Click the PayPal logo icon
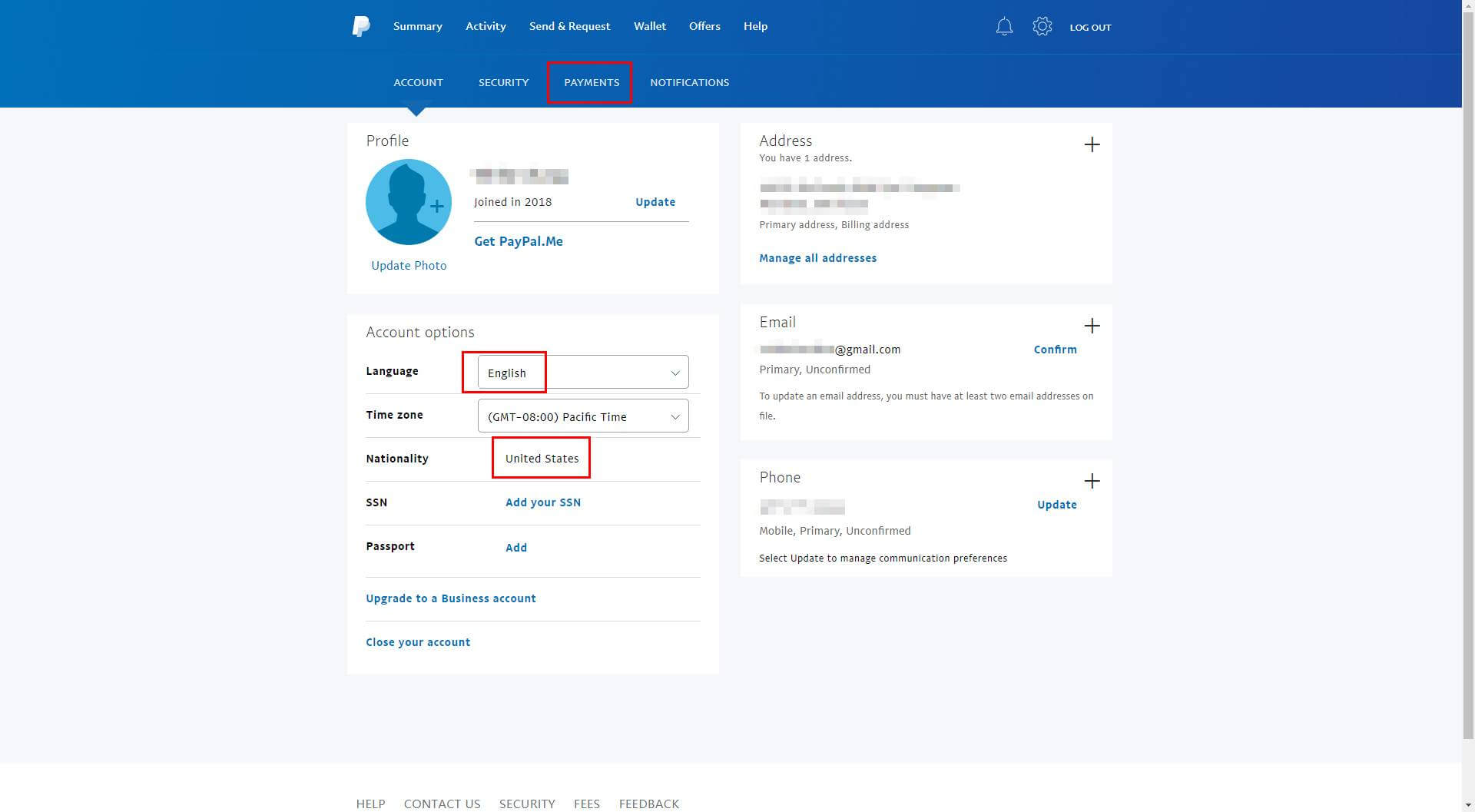Image resolution: width=1475 pixels, height=812 pixels. (x=360, y=26)
